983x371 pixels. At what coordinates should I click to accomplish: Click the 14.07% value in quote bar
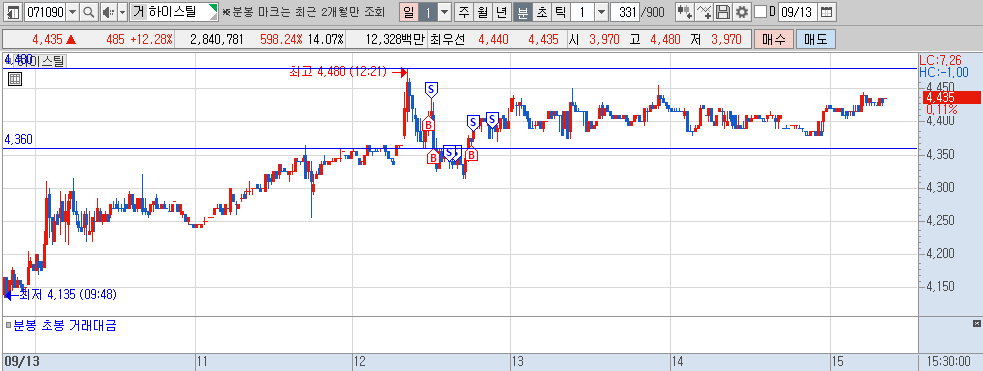tap(326, 39)
